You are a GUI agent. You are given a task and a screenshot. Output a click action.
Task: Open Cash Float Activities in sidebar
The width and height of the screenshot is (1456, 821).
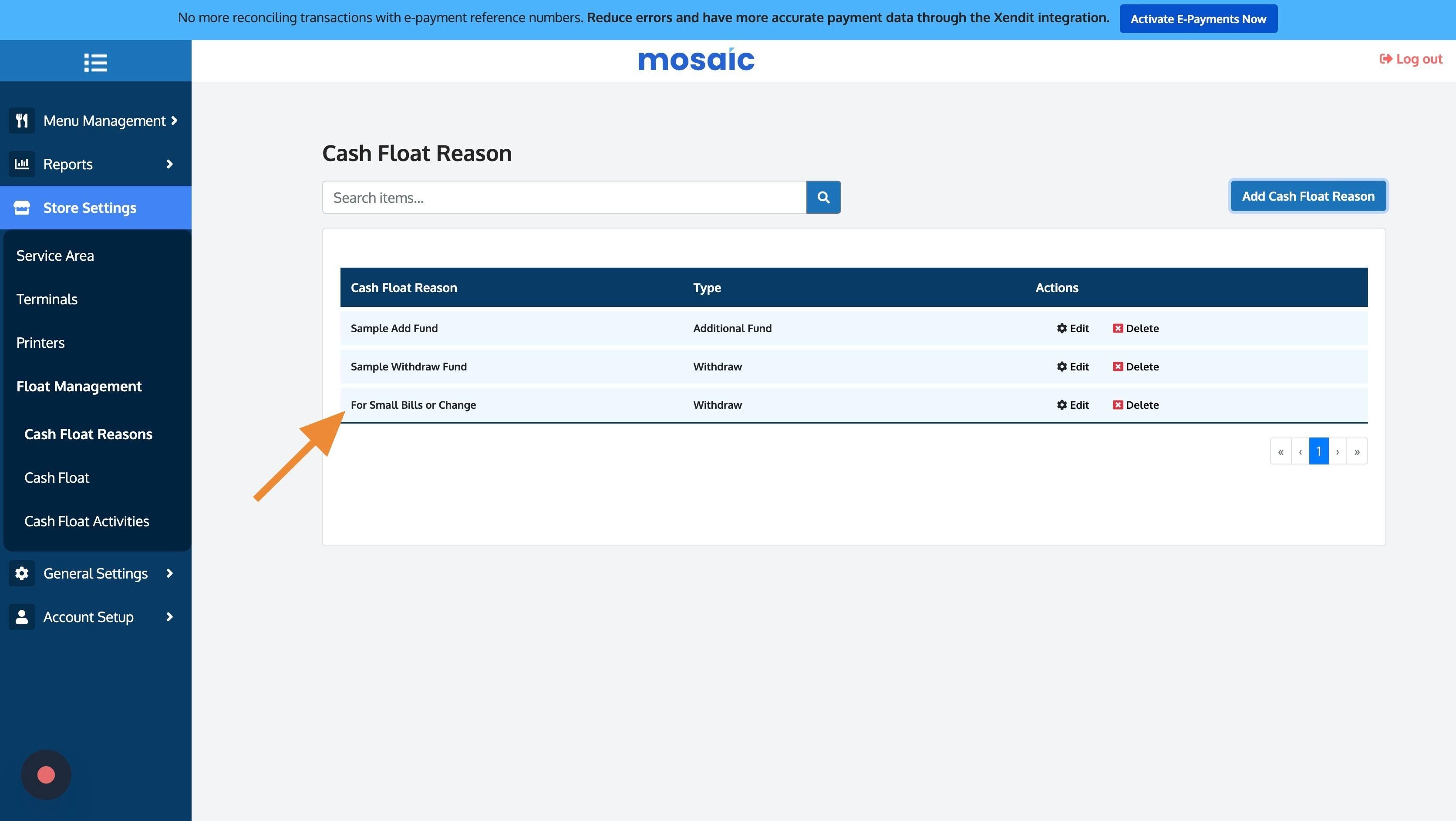click(x=87, y=521)
